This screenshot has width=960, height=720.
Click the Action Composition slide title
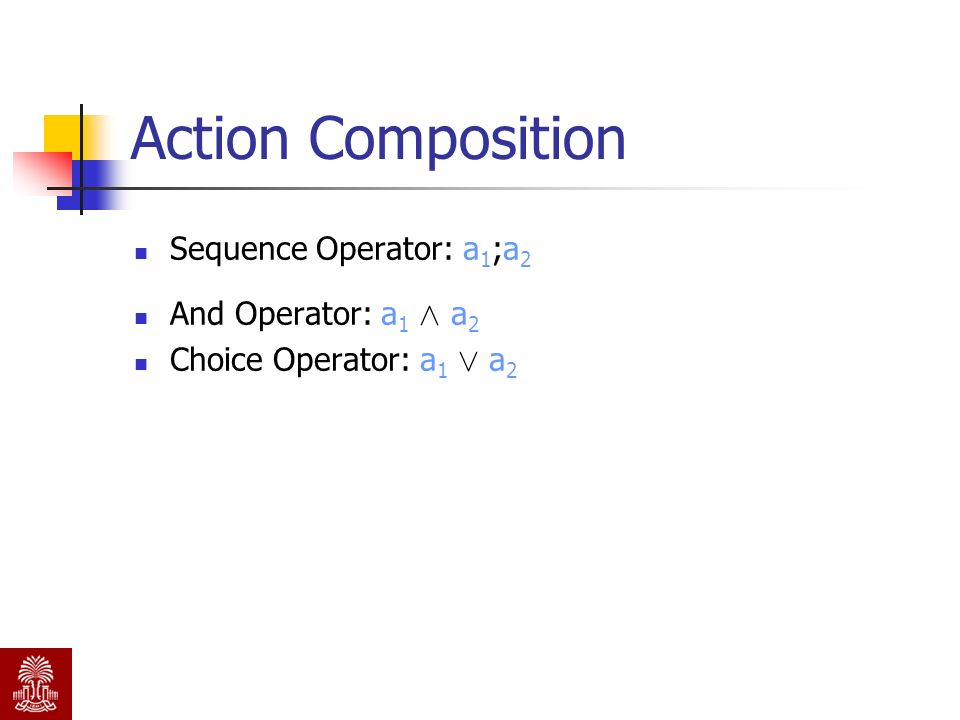[x=378, y=140]
